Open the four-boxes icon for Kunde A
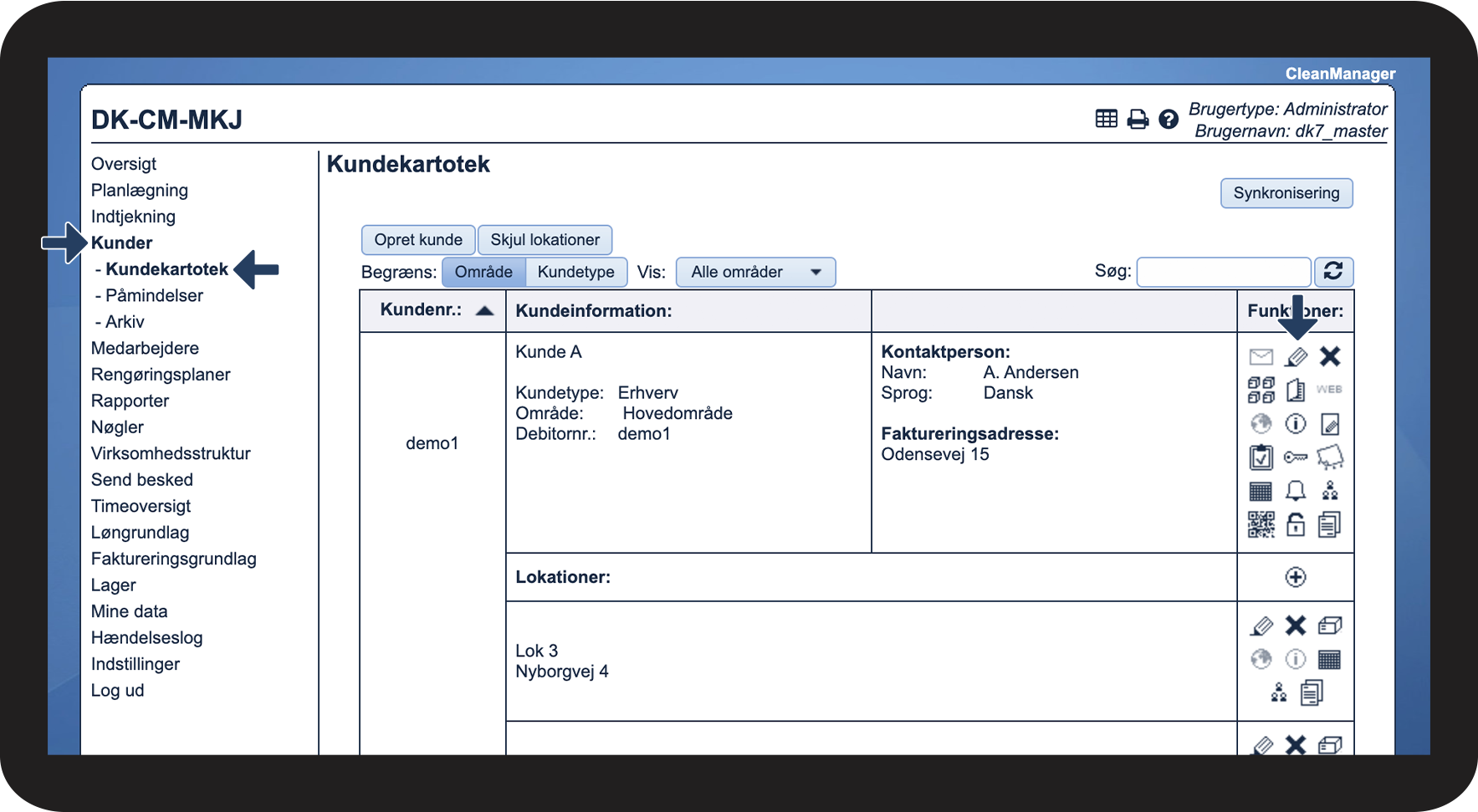 coord(1261,390)
